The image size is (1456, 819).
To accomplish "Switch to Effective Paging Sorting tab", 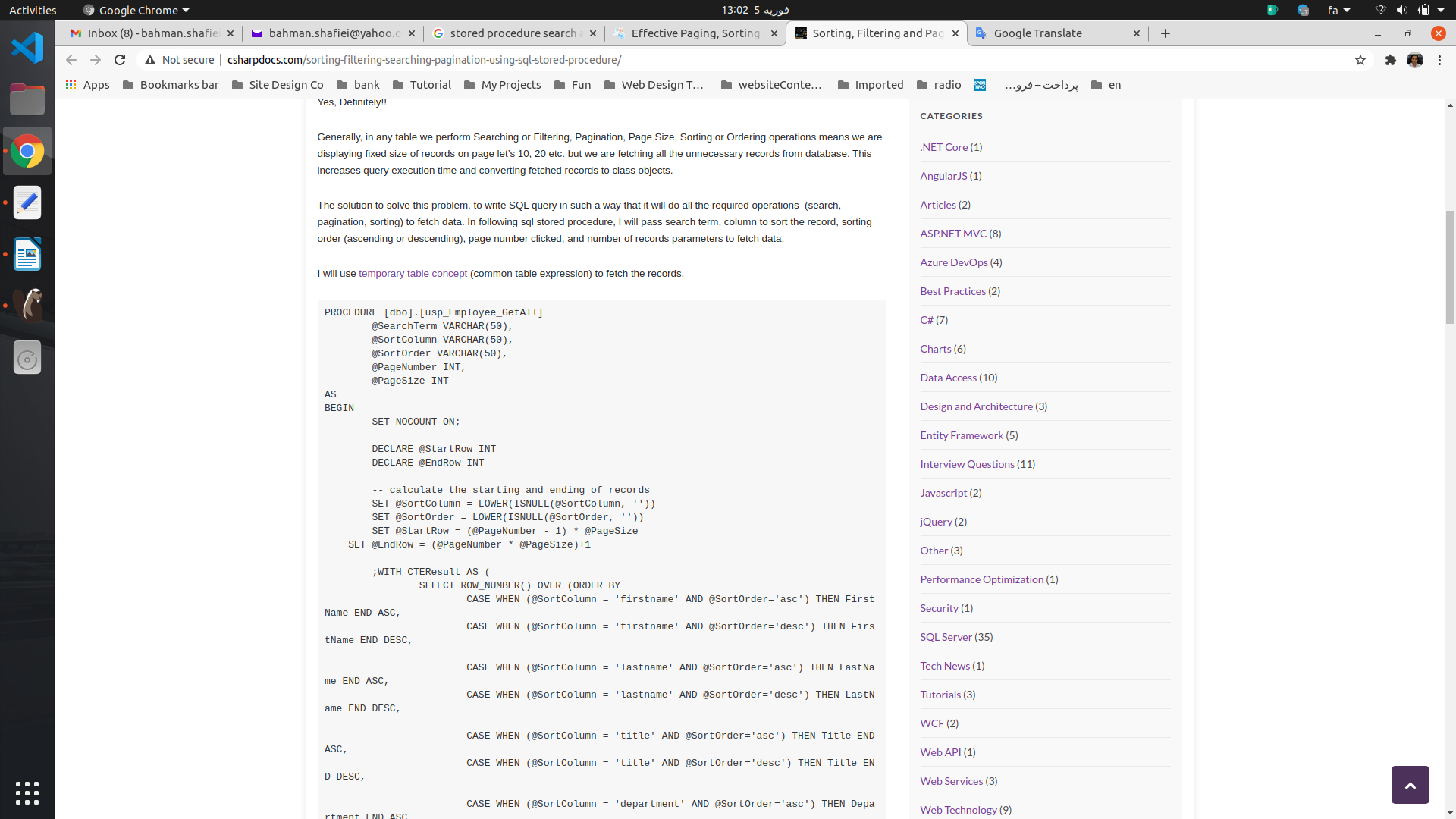I will (x=698, y=32).
